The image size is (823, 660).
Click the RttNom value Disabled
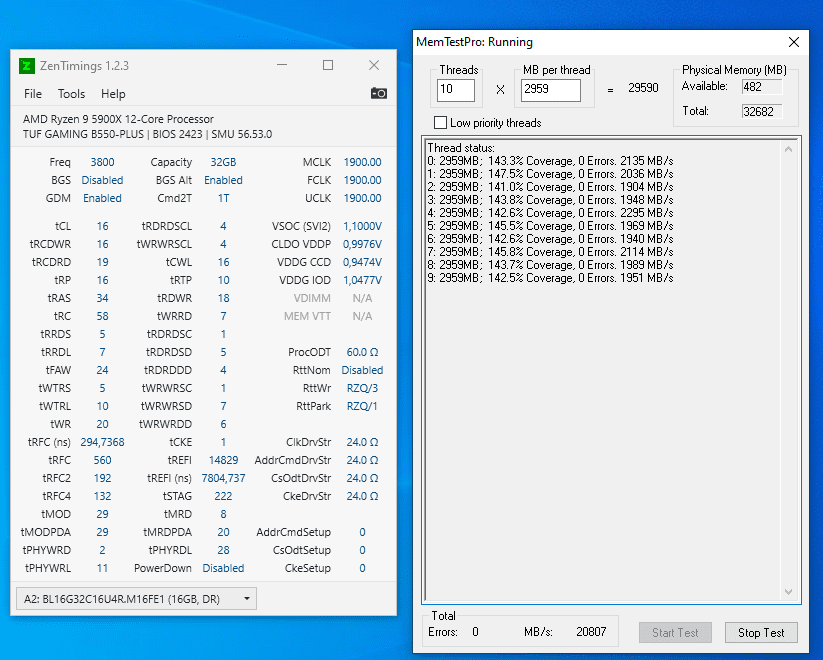click(362, 370)
